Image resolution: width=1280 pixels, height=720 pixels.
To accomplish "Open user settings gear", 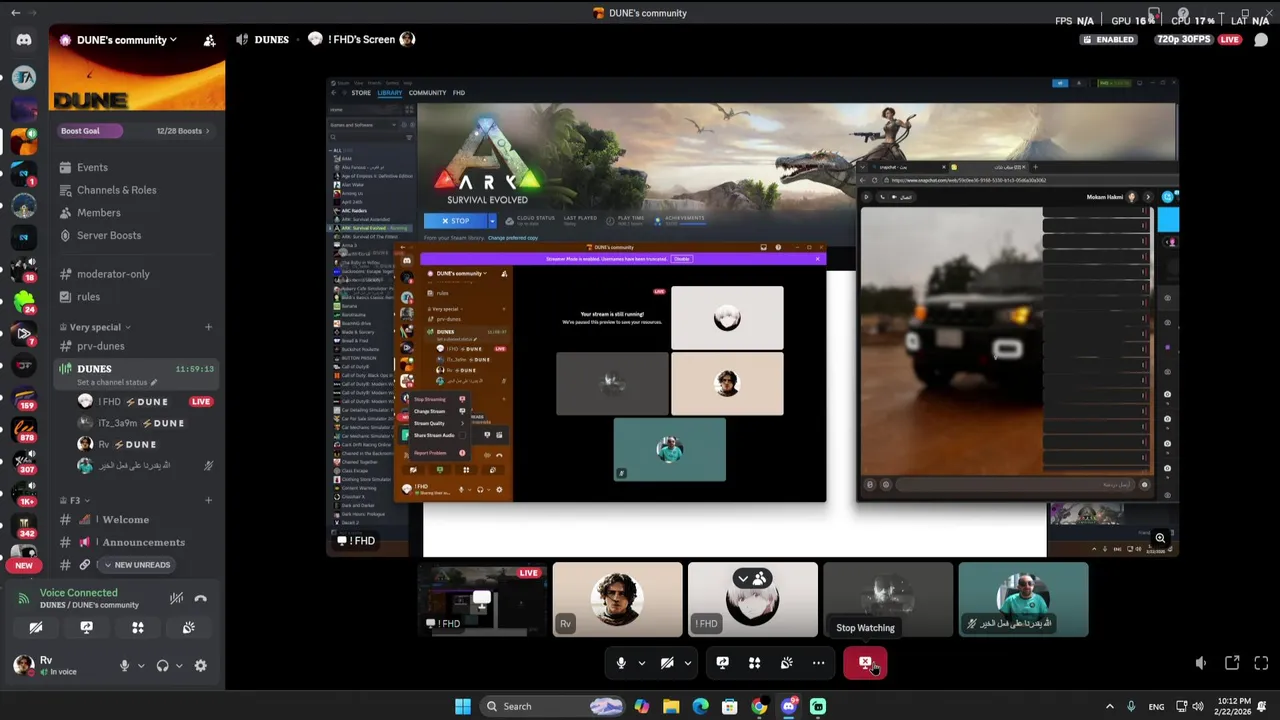I will (201, 666).
